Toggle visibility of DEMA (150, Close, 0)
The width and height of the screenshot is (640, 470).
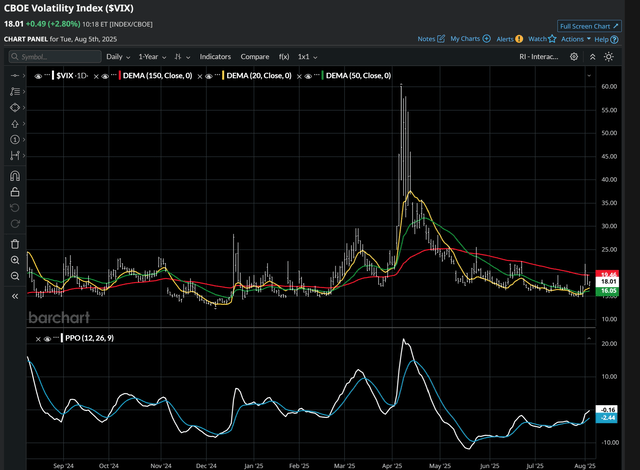point(105,76)
